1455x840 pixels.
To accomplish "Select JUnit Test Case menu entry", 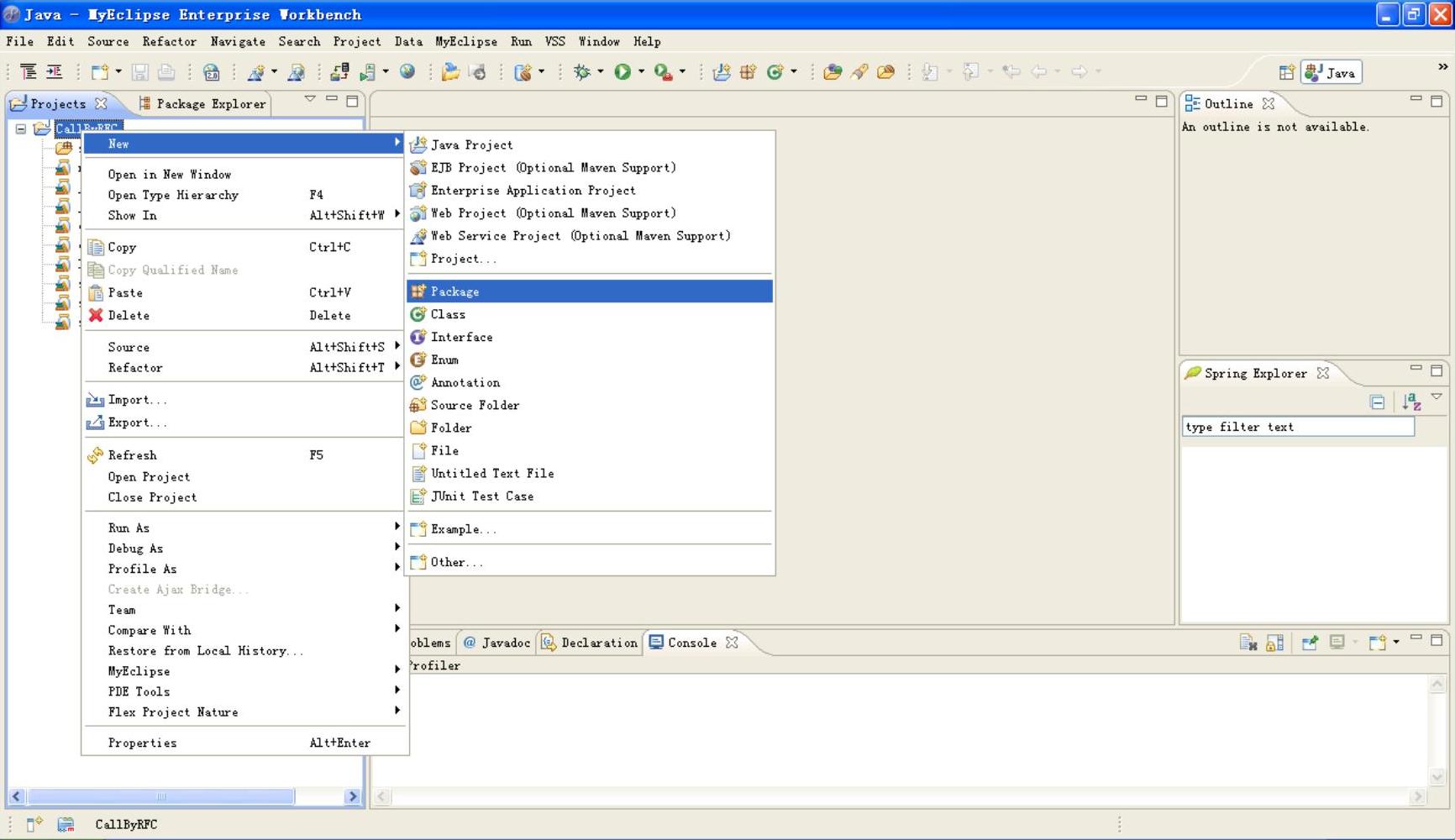I will click(x=590, y=496).
